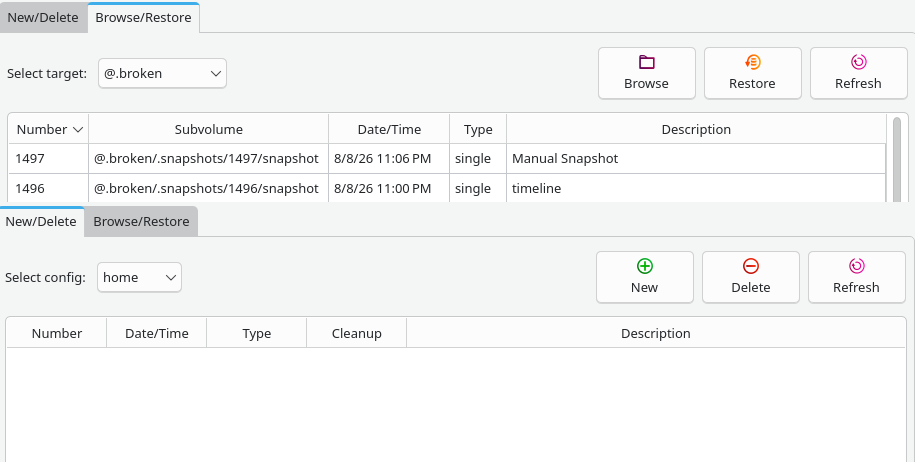Switch to New/Delete tab in upper pane
This screenshot has height=462, width=915.
(43, 18)
